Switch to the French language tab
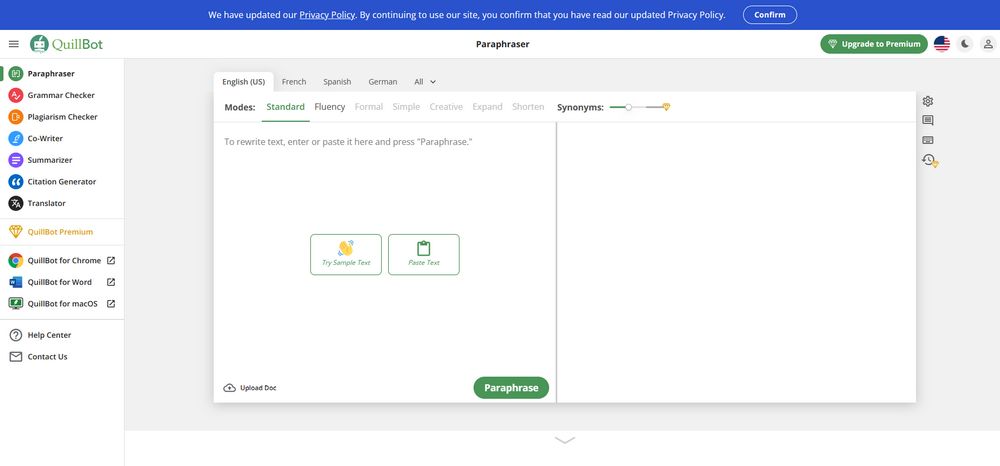The height and width of the screenshot is (466, 1000). [x=294, y=82]
